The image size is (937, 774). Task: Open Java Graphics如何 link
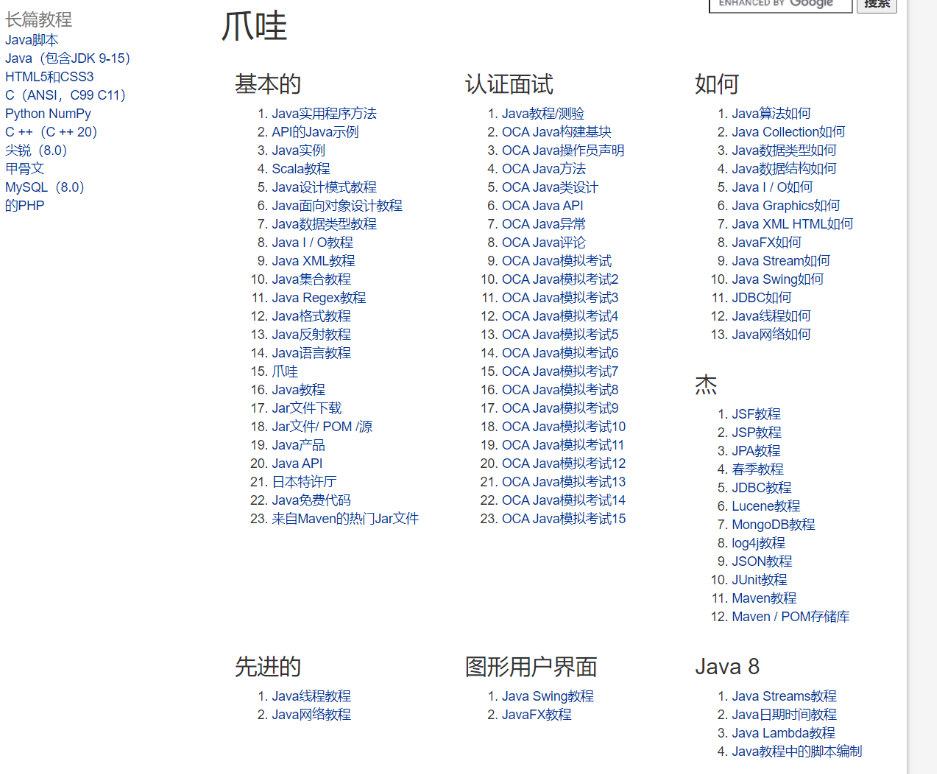786,206
